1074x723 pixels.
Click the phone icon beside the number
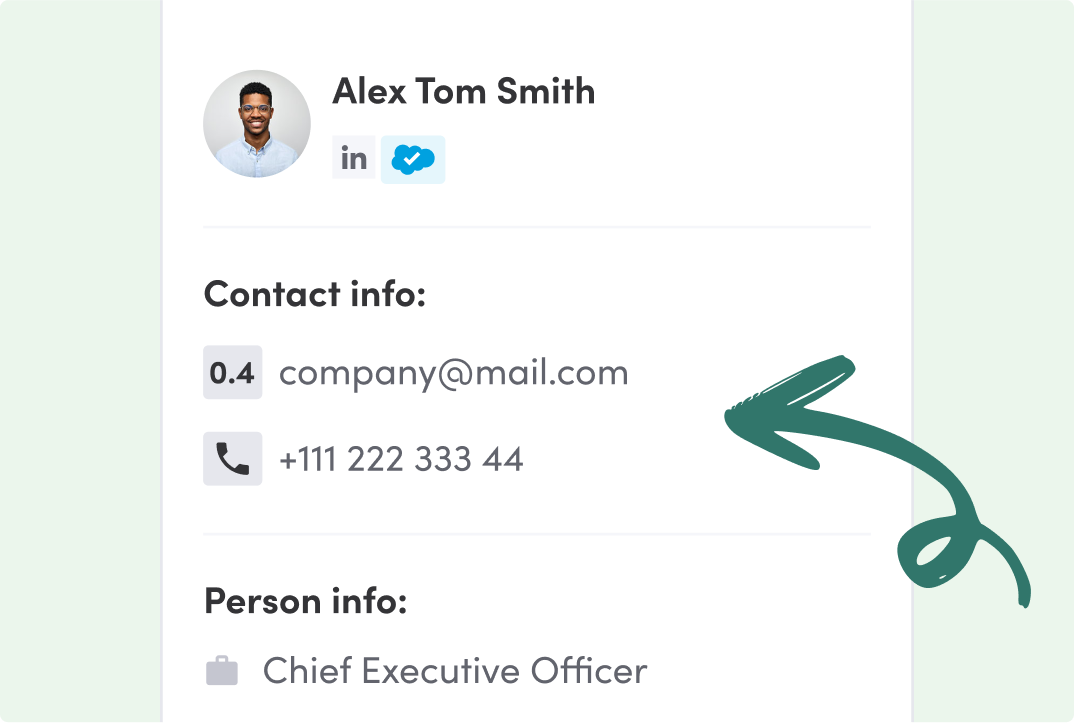tap(233, 459)
